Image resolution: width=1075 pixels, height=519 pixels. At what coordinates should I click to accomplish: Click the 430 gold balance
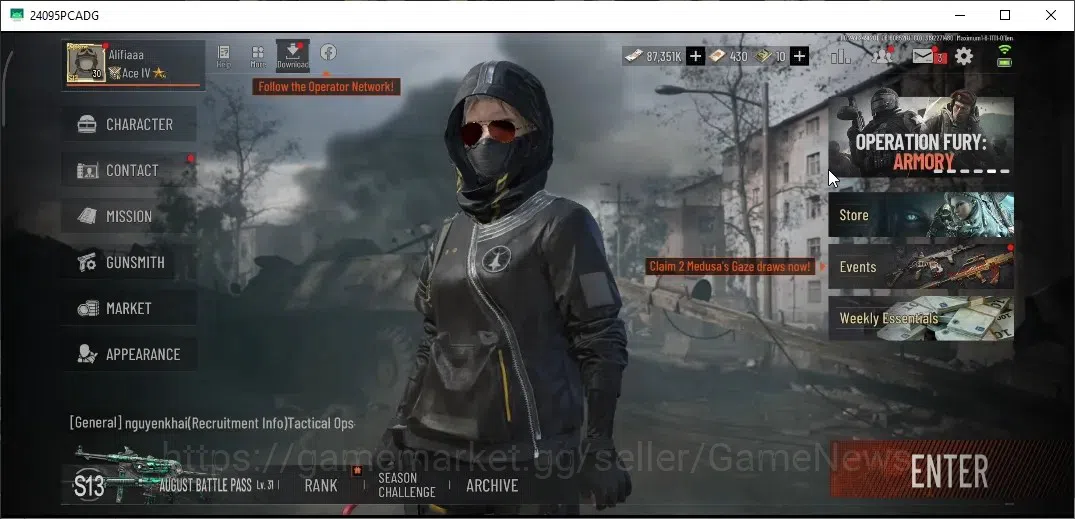(728, 56)
